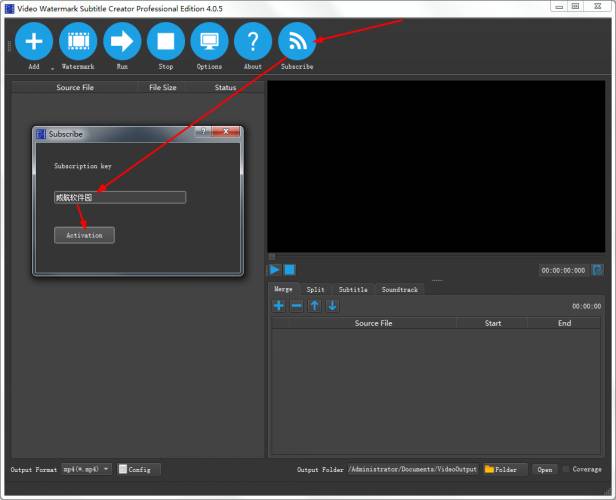
Task: Click the Subscribe feed icon
Action: [x=297, y=41]
